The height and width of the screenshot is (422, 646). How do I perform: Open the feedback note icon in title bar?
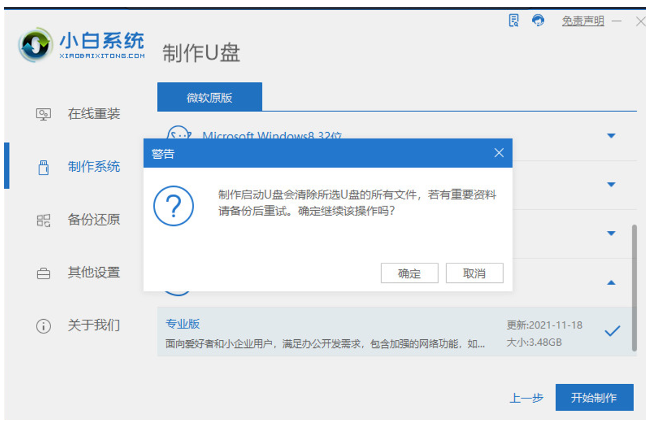pyautogui.click(x=513, y=20)
